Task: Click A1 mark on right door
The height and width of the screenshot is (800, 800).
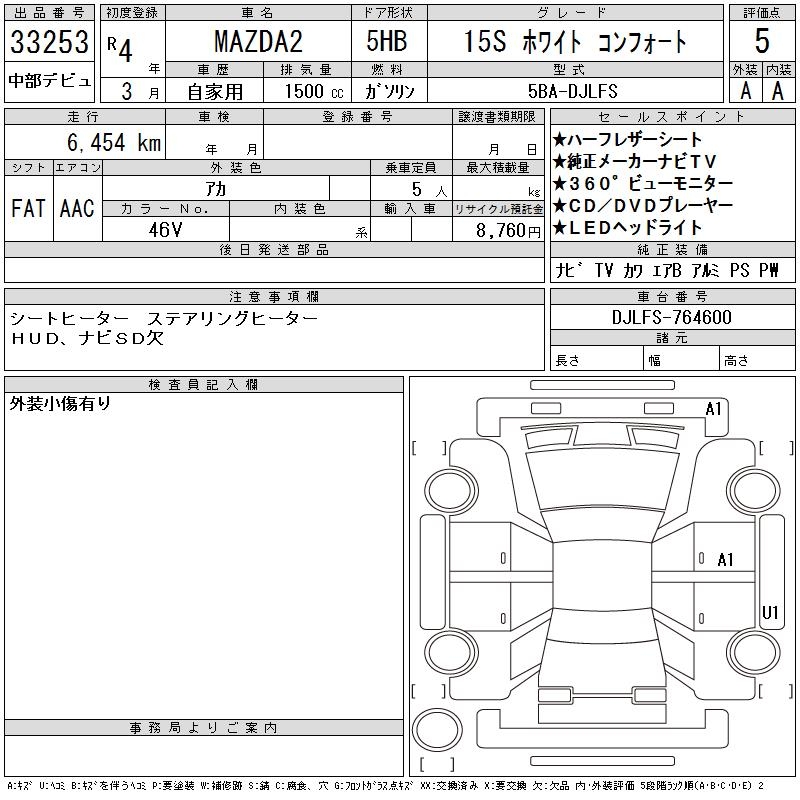Action: (725, 560)
